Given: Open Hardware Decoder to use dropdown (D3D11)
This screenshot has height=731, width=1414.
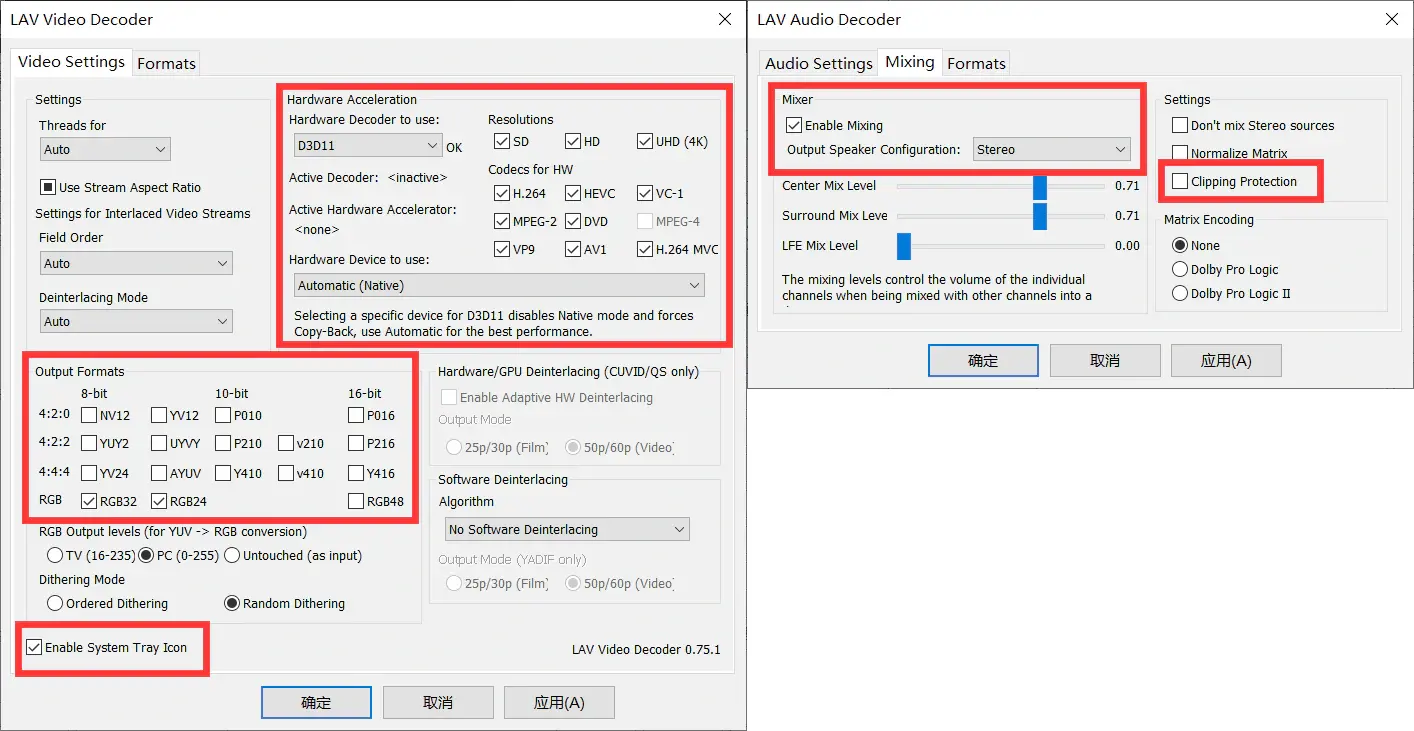Looking at the screenshot, I should (367, 145).
